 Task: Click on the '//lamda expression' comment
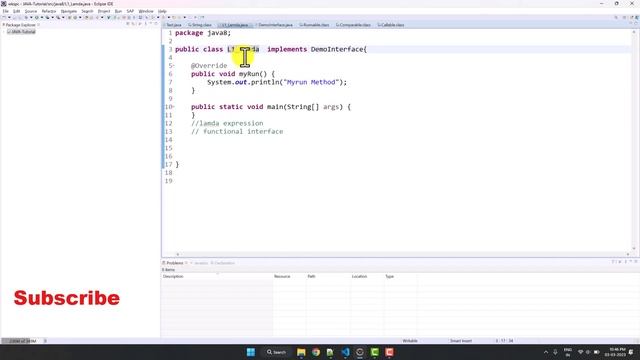pyautogui.click(x=227, y=123)
